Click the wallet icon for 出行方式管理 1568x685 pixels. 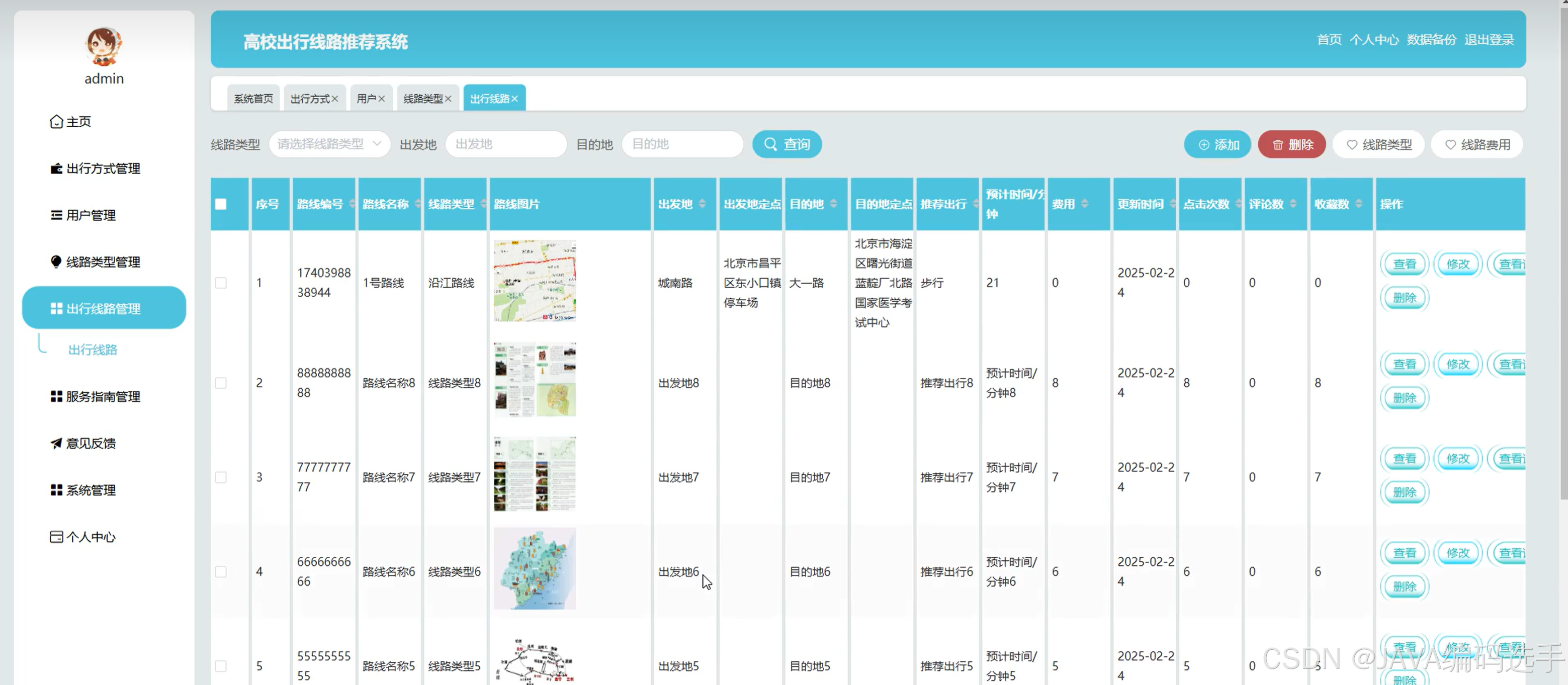[56, 168]
